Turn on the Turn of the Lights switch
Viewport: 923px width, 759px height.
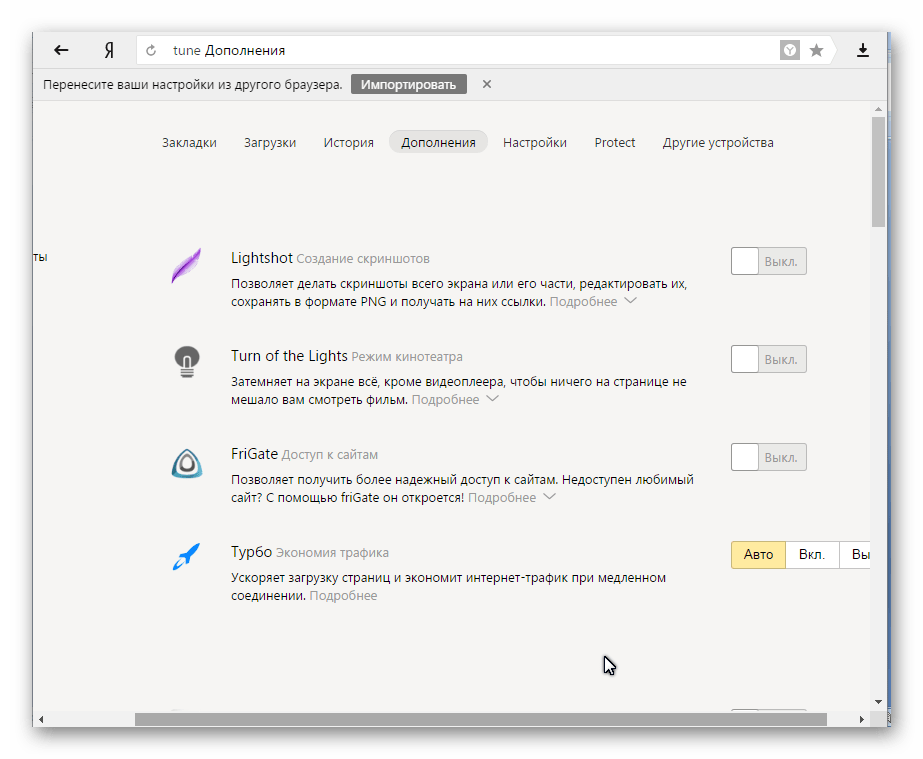click(x=768, y=359)
